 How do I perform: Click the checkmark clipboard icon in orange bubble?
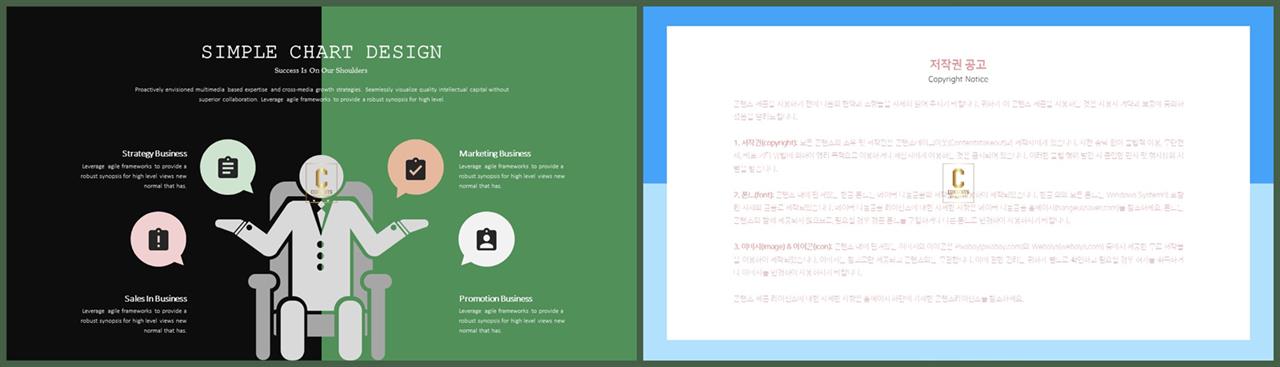coord(415,168)
